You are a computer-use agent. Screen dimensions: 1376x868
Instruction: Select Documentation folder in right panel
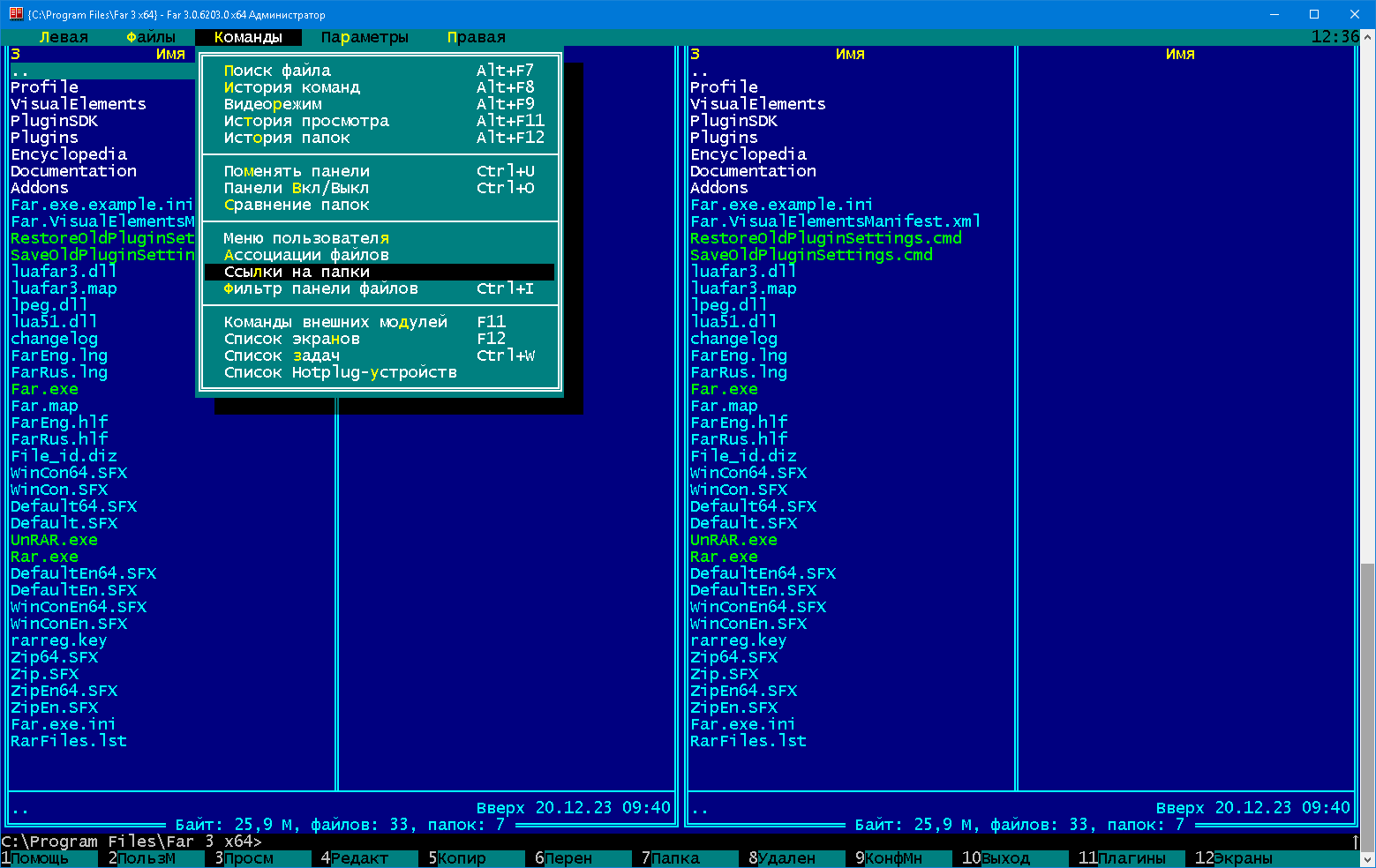click(753, 171)
